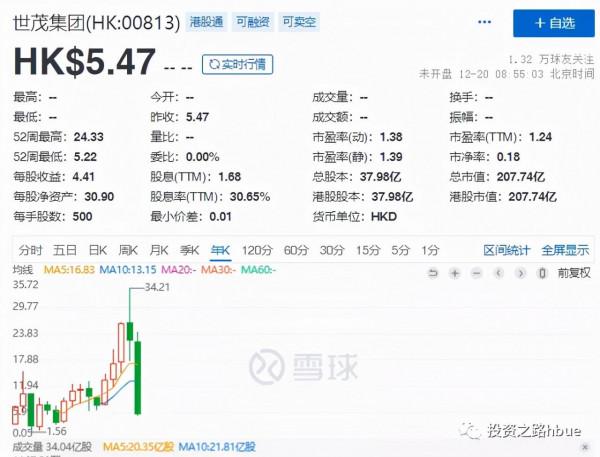
Task: Select the 日K chart tab
Action: click(98, 250)
